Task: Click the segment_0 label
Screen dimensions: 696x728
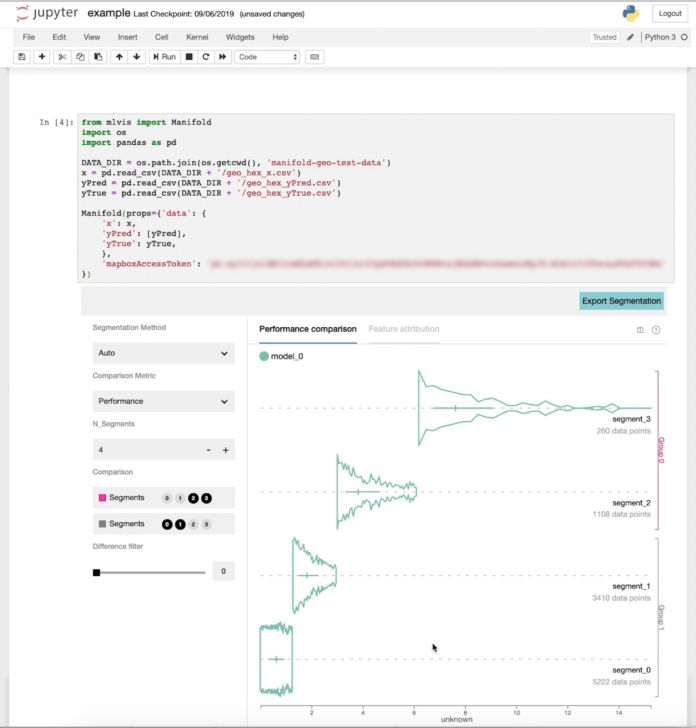Action: 631,670
